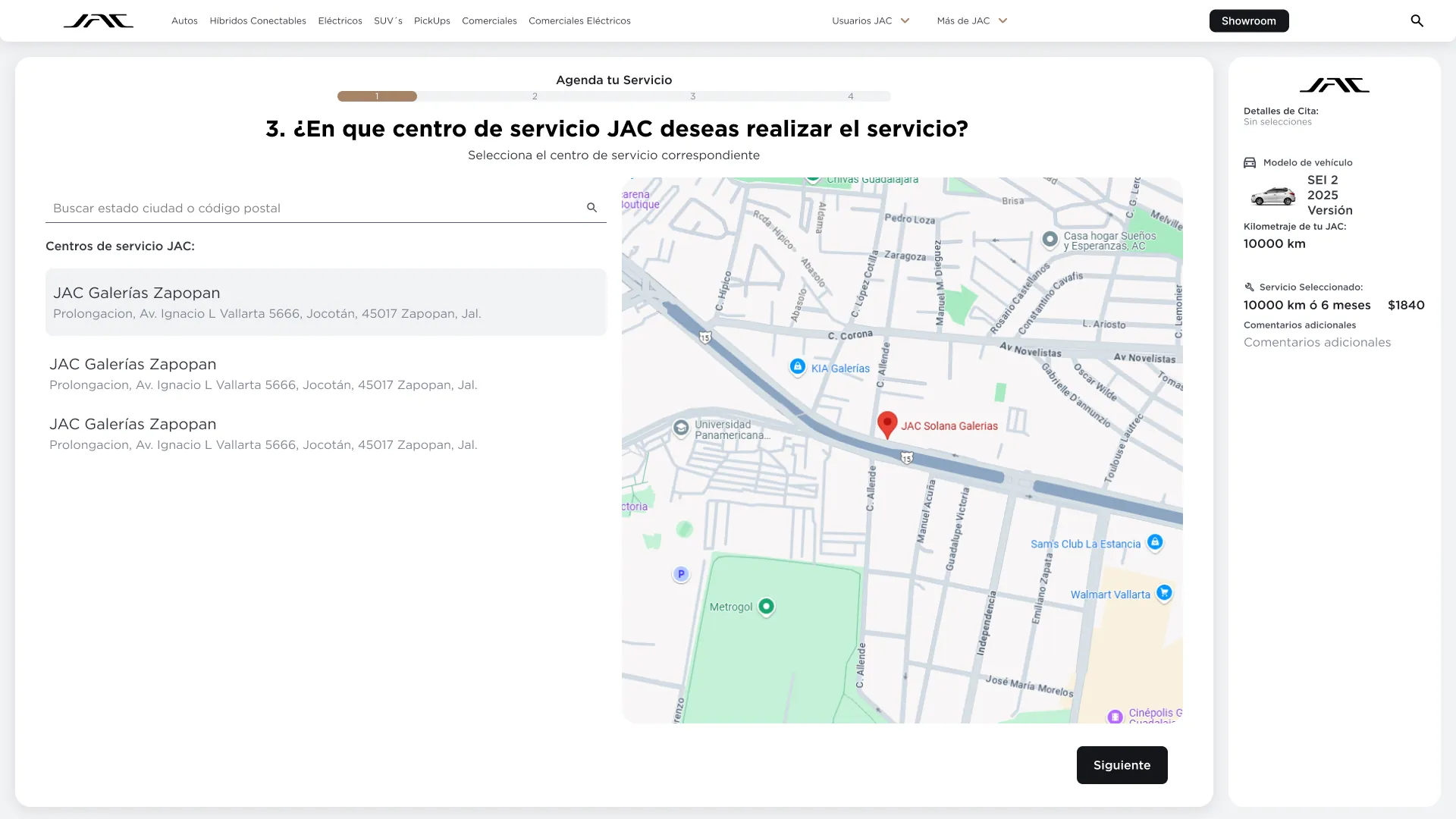Click the Chivas Guadalajara map label
1456x819 pixels.
click(872, 180)
